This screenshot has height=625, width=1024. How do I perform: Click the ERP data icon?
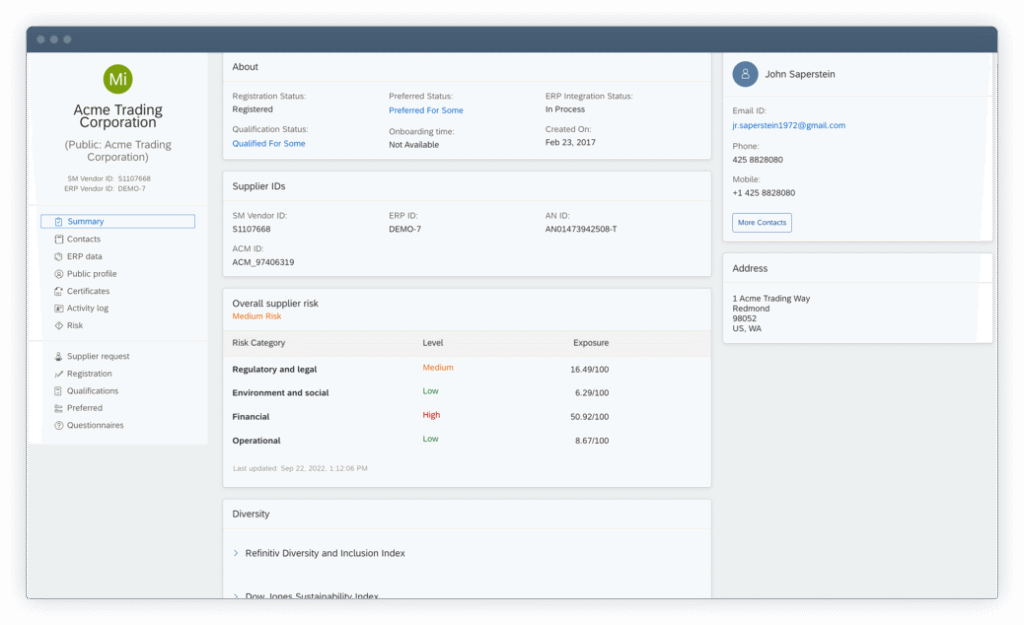(59, 257)
